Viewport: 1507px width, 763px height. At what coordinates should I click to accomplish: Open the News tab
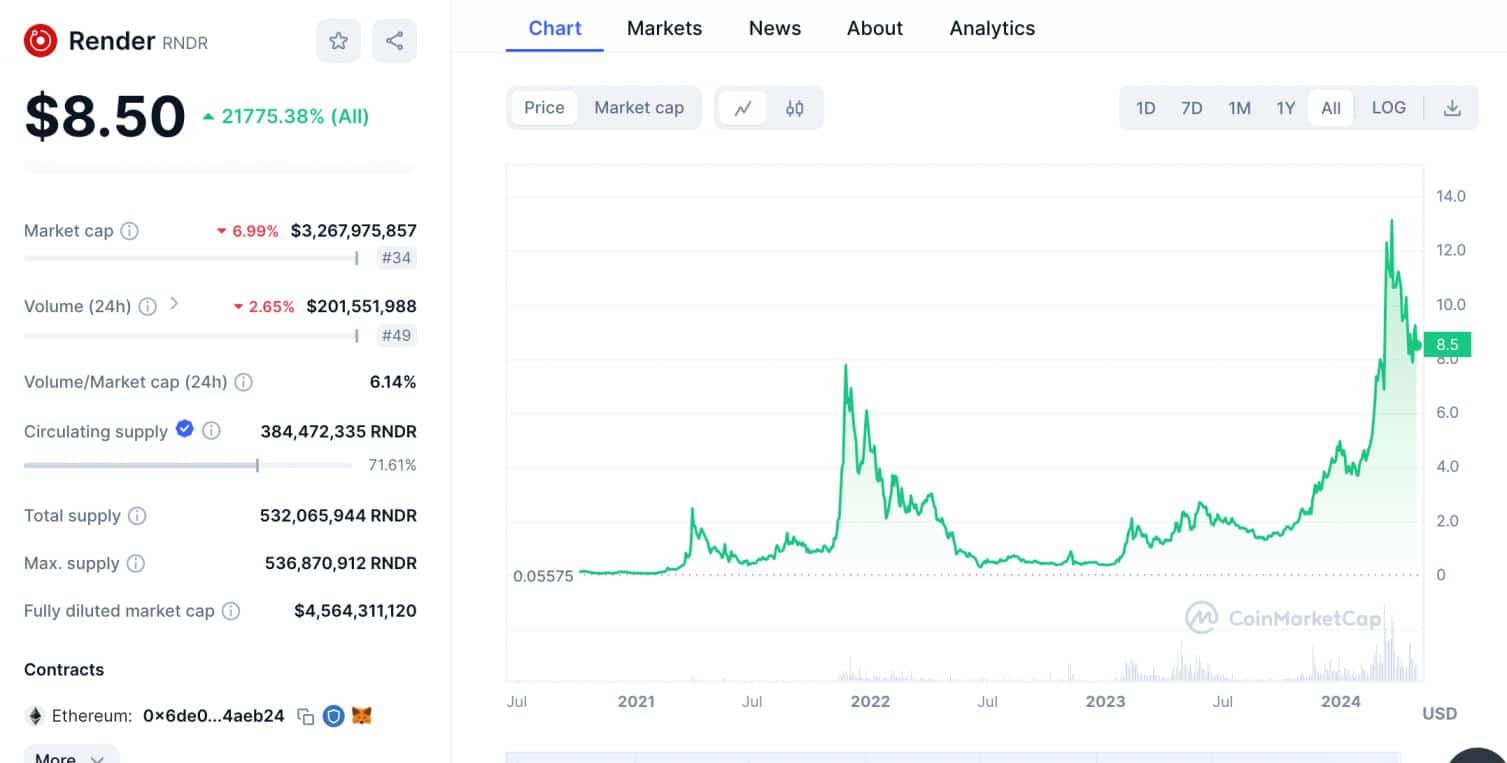[x=775, y=28]
